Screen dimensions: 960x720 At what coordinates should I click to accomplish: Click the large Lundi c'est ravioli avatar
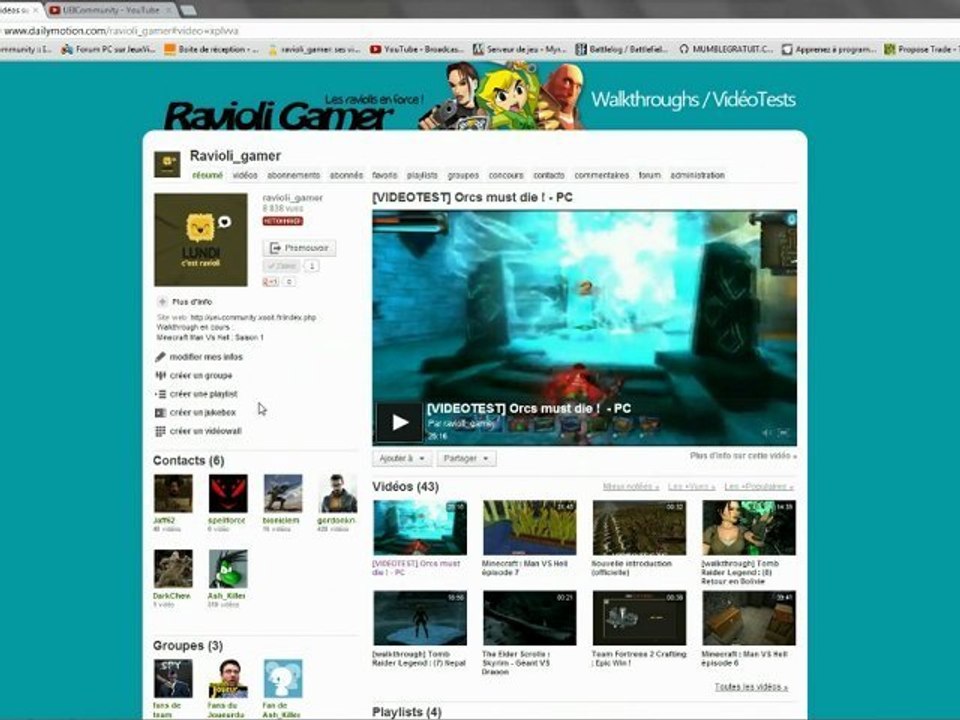(201, 240)
